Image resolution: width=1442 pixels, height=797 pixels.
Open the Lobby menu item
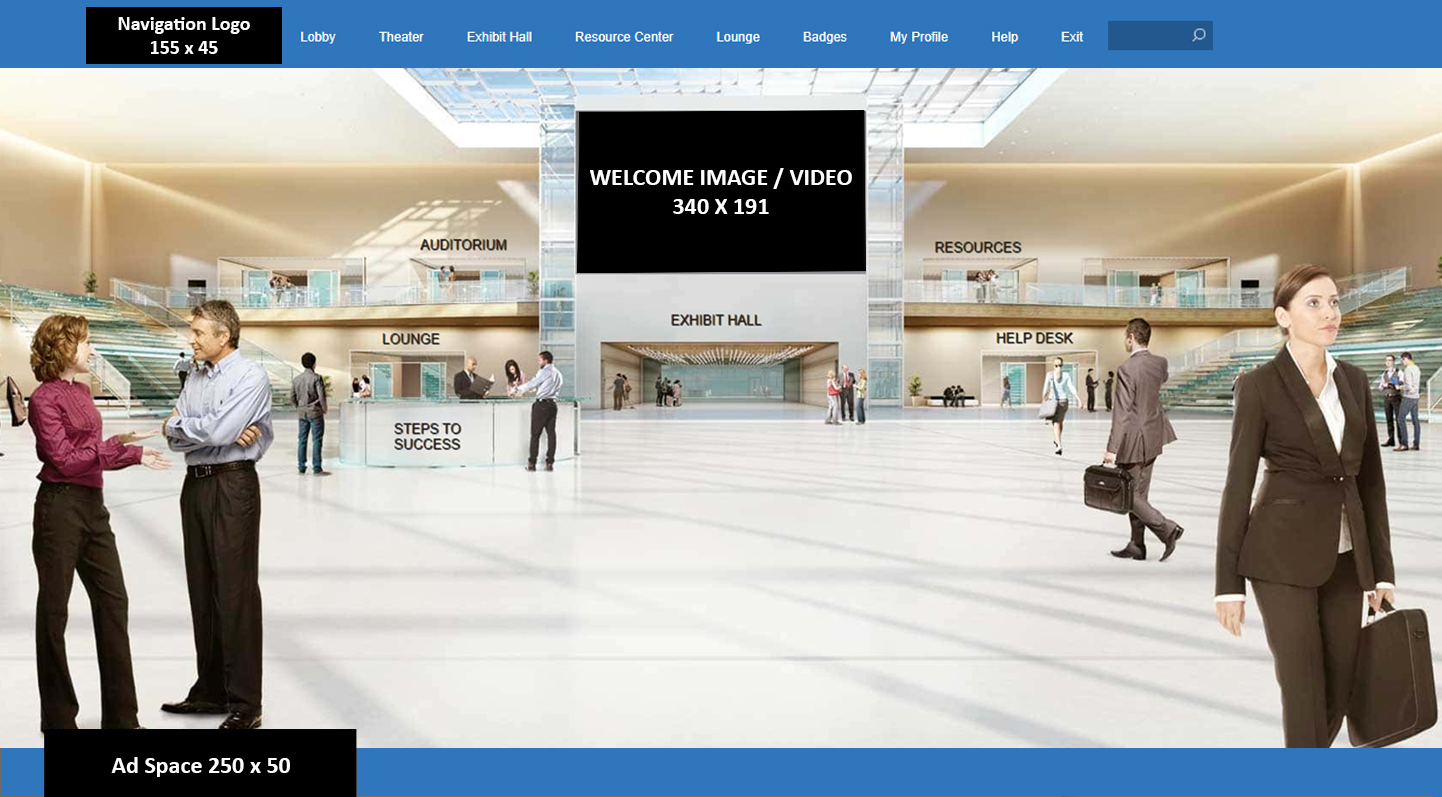click(318, 37)
